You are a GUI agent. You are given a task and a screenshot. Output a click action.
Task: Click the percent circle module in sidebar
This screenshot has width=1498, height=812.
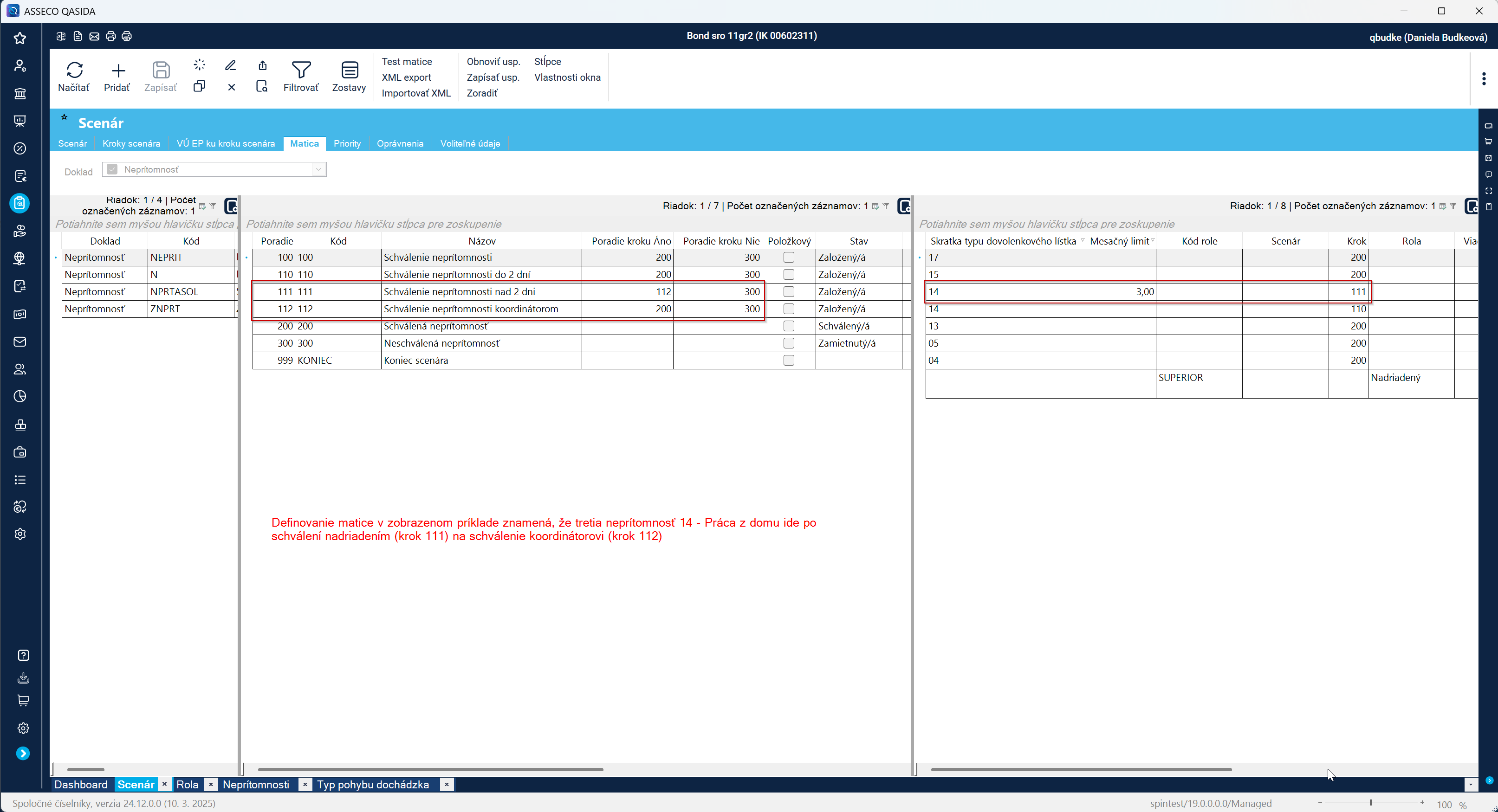pos(20,149)
